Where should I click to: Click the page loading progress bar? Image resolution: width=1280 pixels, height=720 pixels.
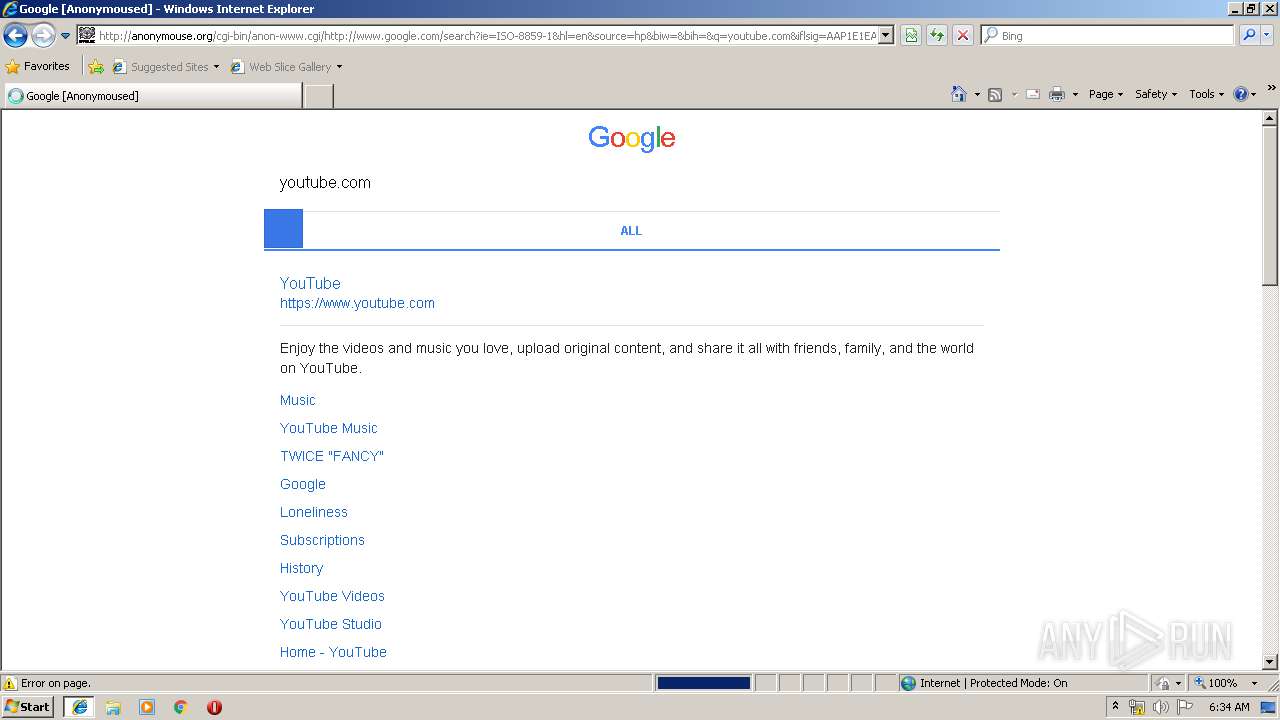click(x=704, y=683)
